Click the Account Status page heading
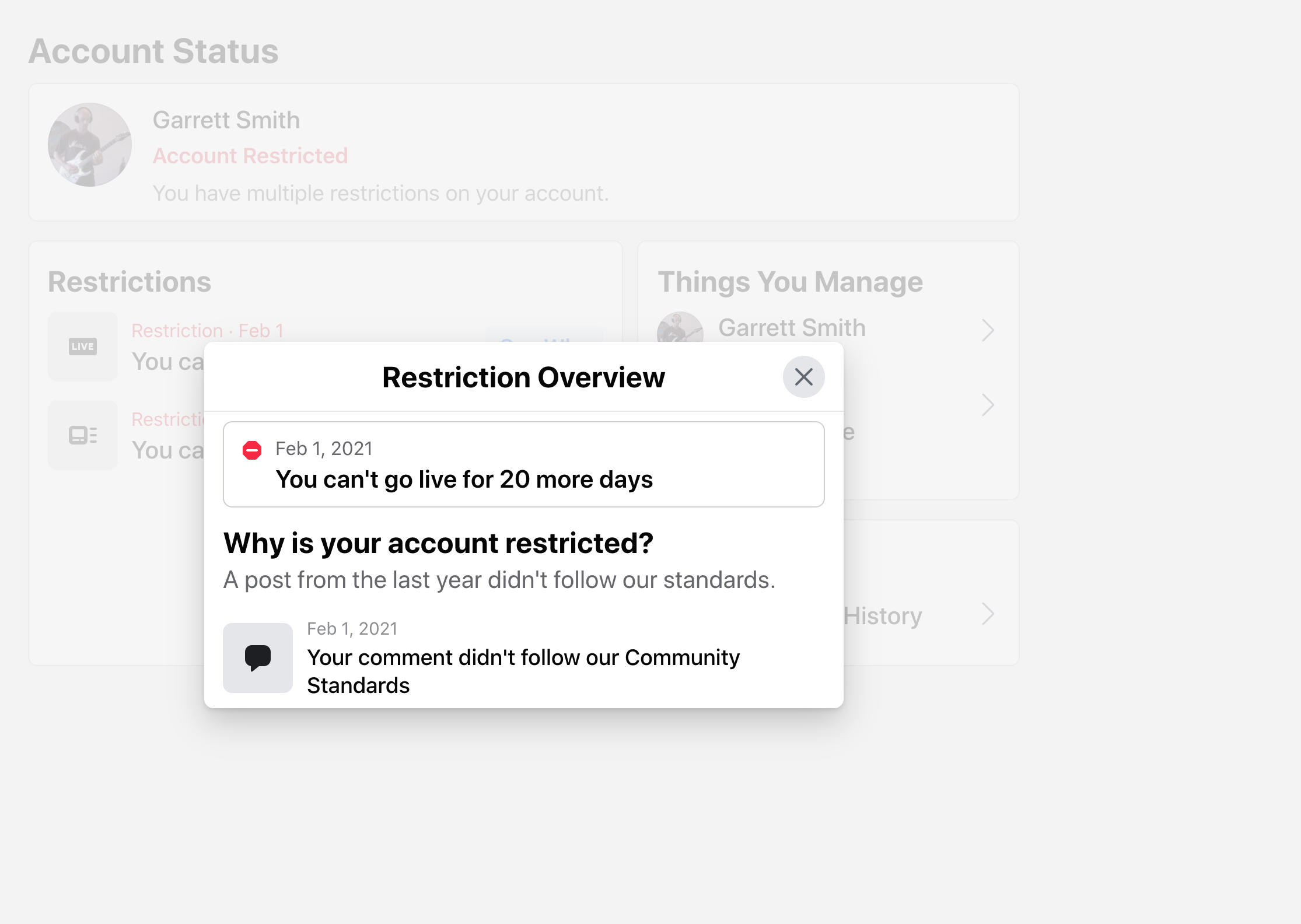Screen dimensions: 1301x924 click(154, 51)
